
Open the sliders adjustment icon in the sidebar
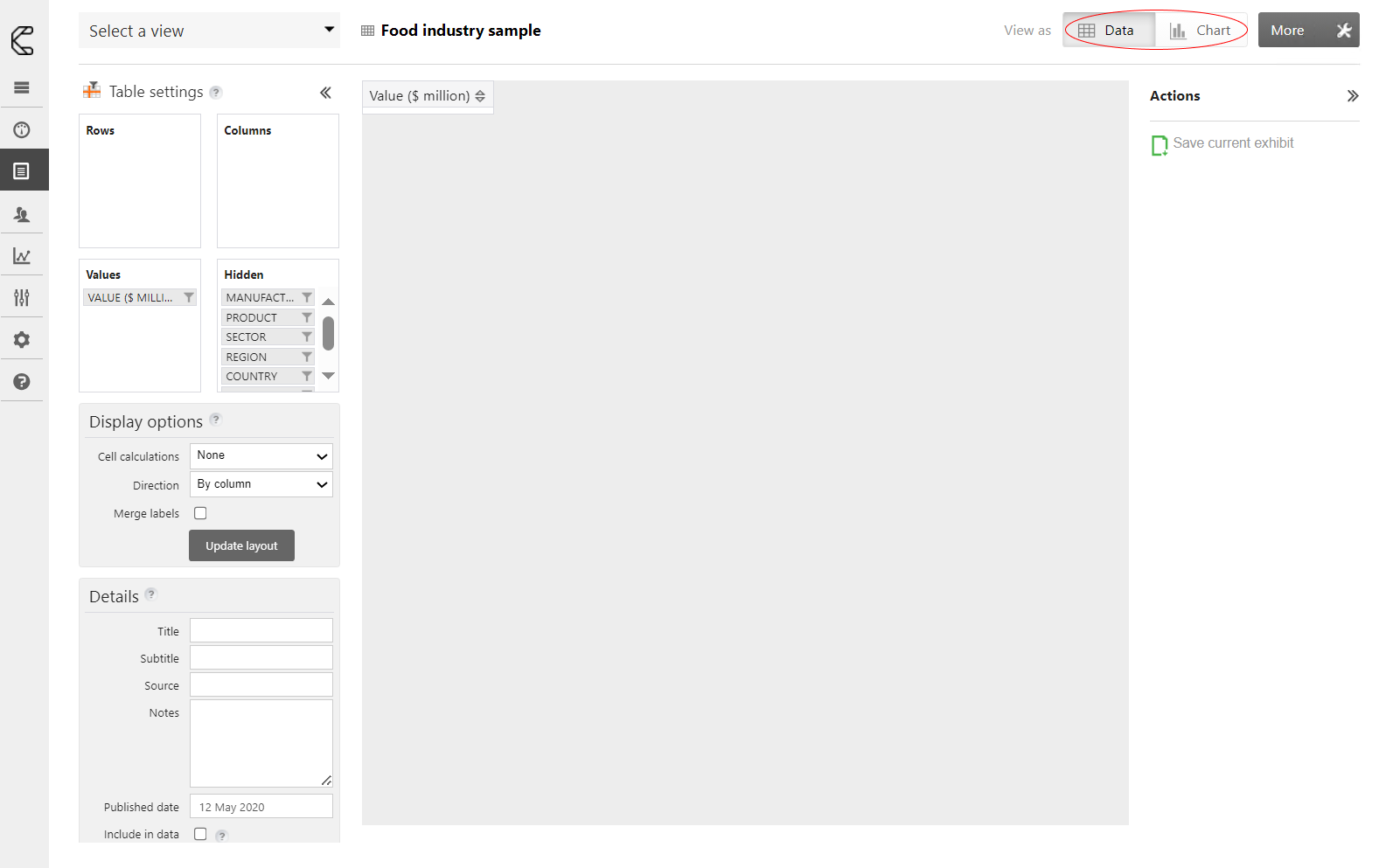(22, 298)
